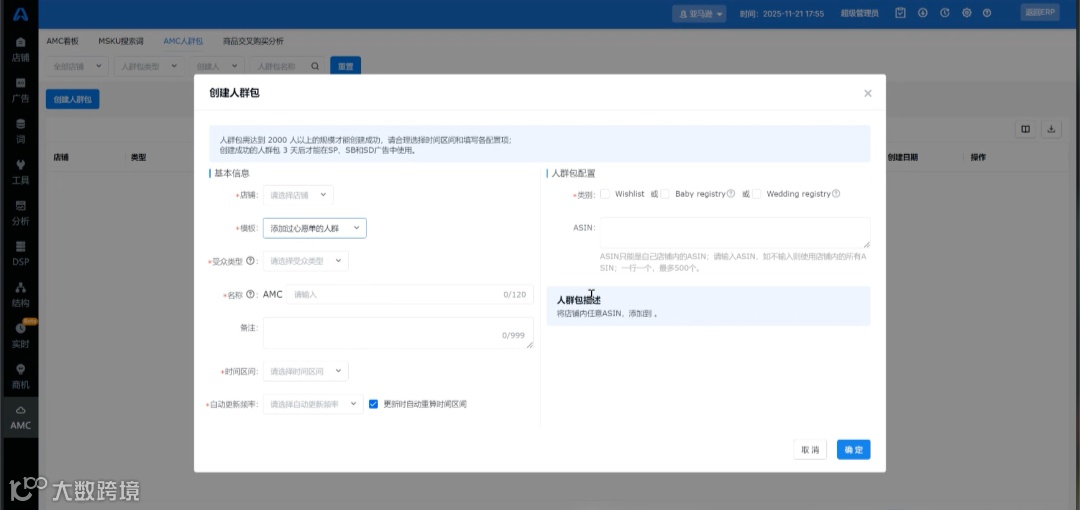Open the task clipboard icon in header

pos(900,13)
